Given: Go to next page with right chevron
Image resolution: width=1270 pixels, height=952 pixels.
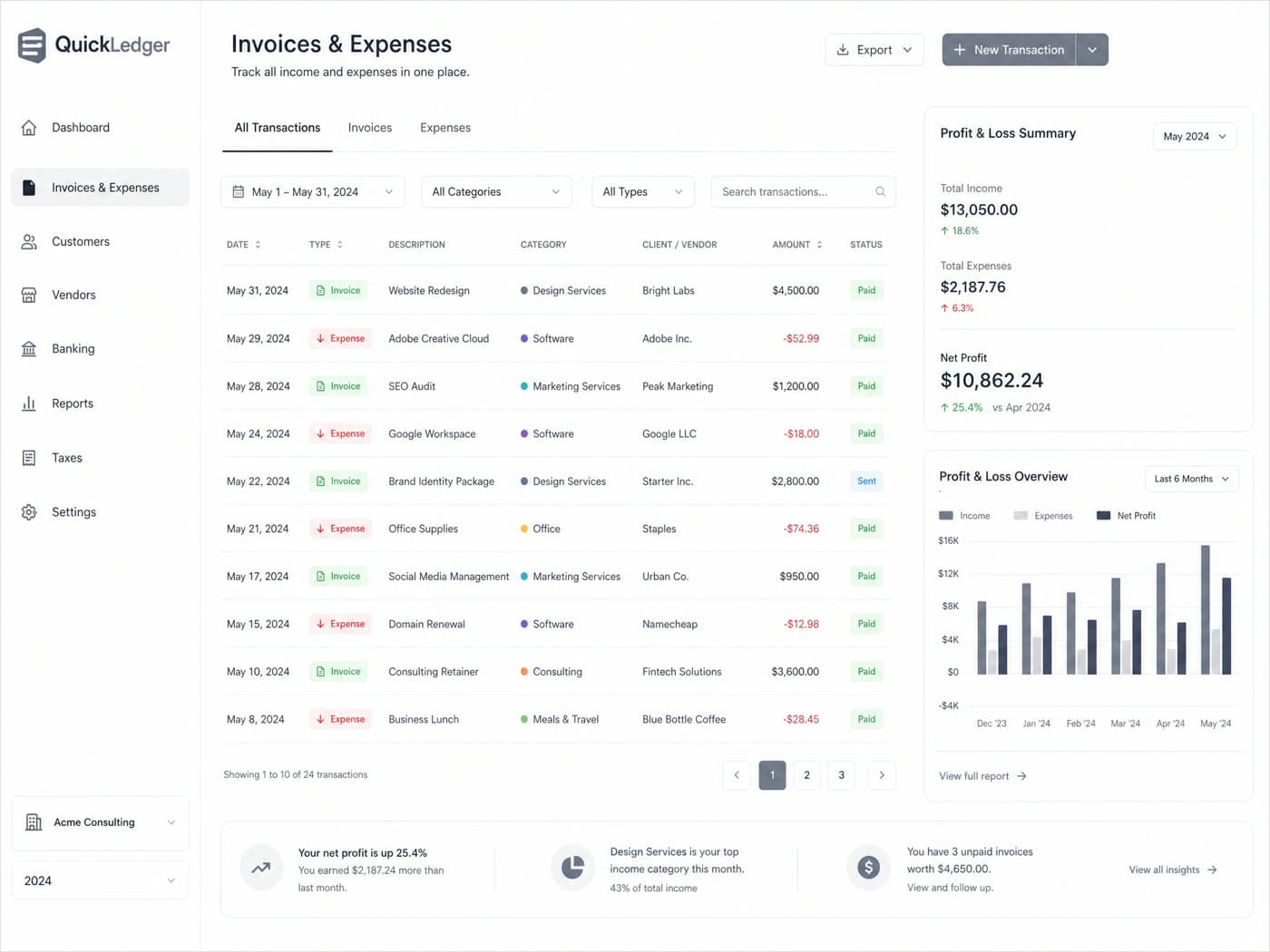Looking at the screenshot, I should tap(882, 775).
